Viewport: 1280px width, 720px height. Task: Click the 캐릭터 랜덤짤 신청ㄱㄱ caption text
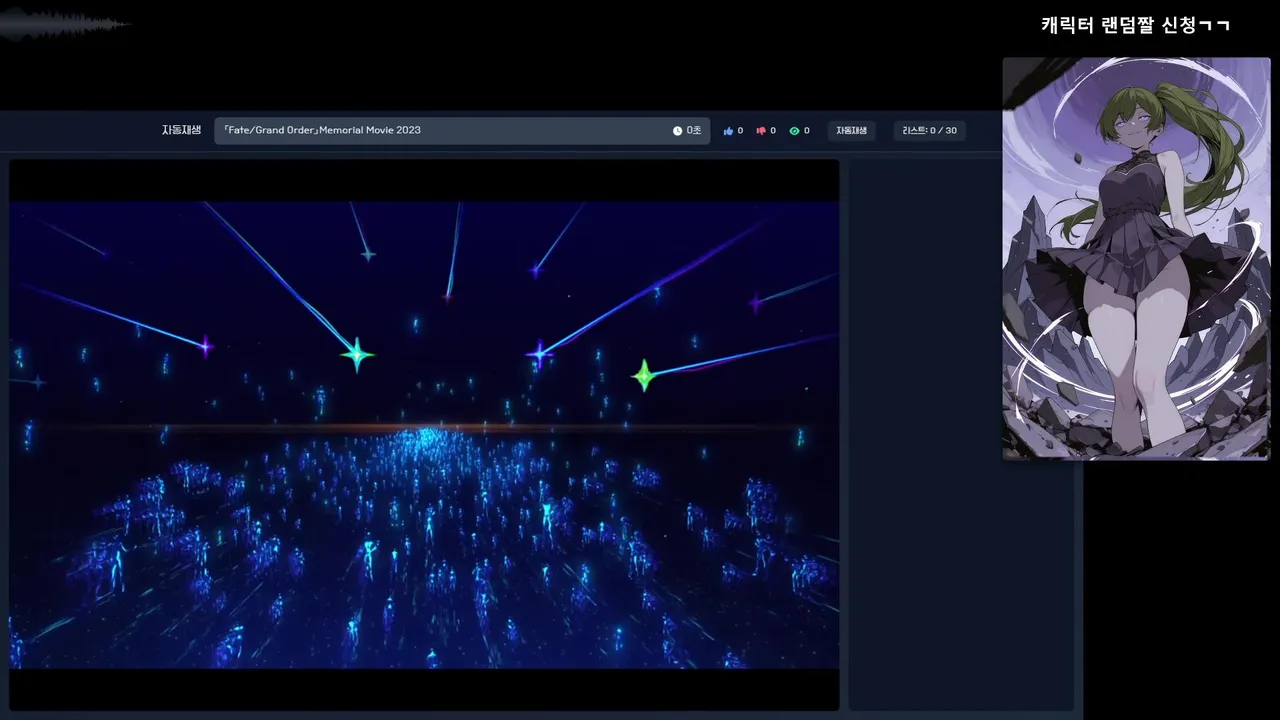pos(1135,25)
